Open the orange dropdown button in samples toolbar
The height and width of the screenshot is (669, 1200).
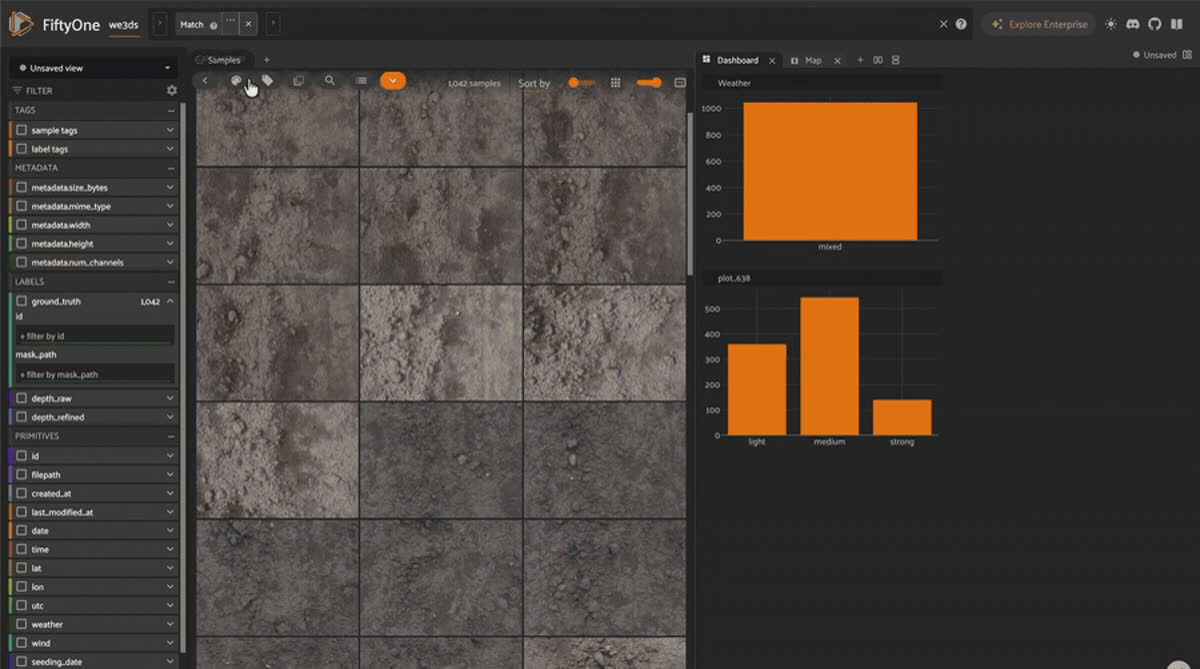[x=393, y=81]
